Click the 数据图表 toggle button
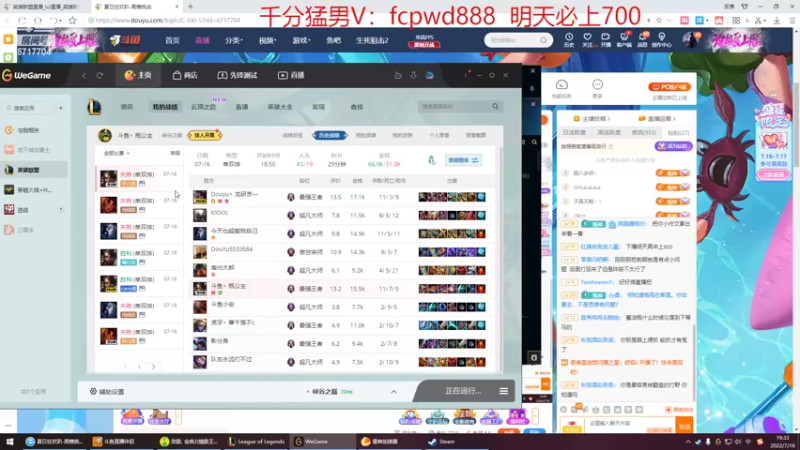Viewport: 800px width, 450px height. pyautogui.click(x=463, y=160)
